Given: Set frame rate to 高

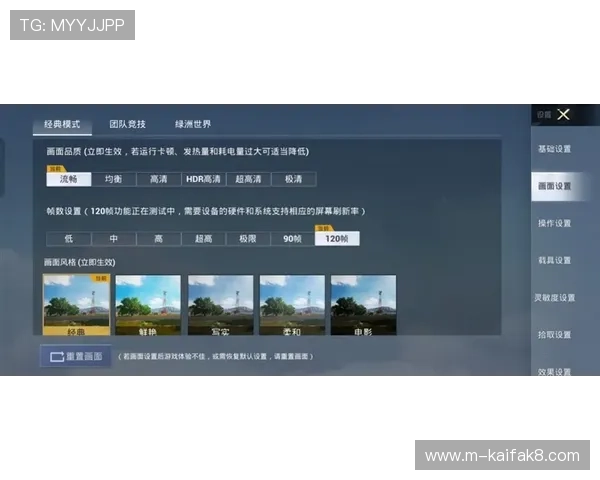Looking at the screenshot, I should (x=158, y=239).
